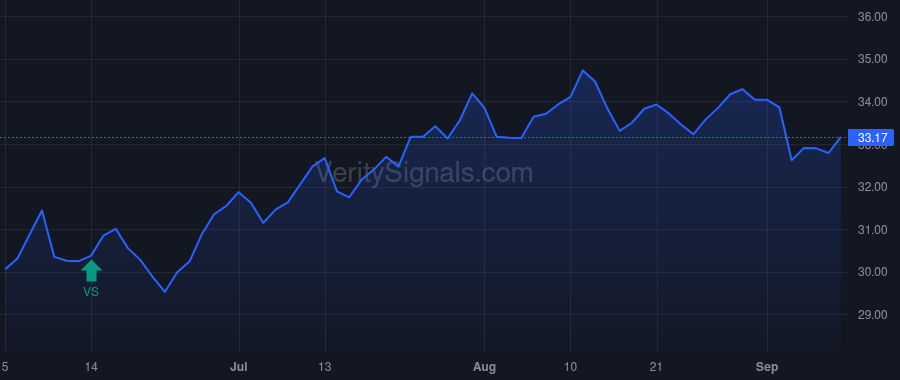Click the 33.17 current price label

point(872,138)
